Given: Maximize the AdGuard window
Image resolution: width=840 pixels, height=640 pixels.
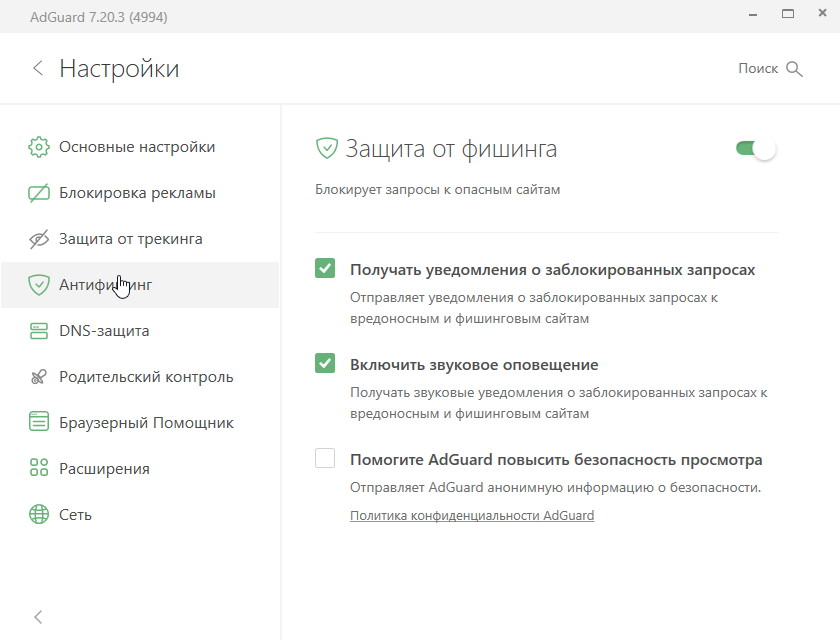Looking at the screenshot, I should [x=788, y=14].
